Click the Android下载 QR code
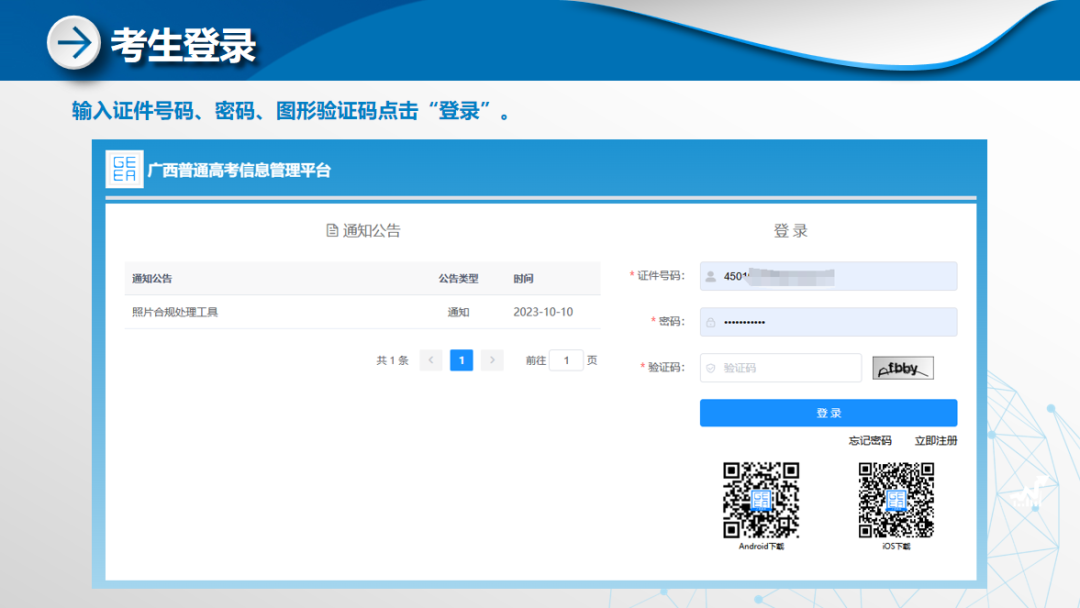The width and height of the screenshot is (1080, 608). [x=761, y=500]
